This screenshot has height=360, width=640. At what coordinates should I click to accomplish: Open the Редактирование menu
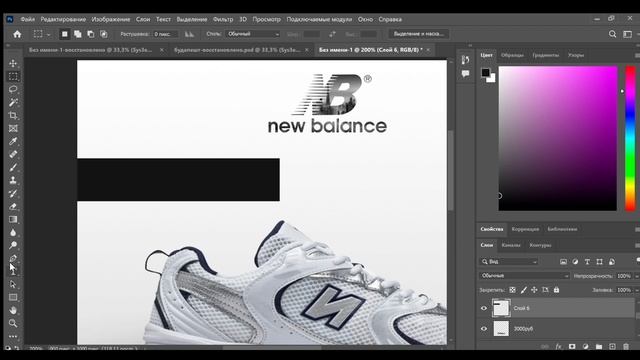click(x=63, y=19)
